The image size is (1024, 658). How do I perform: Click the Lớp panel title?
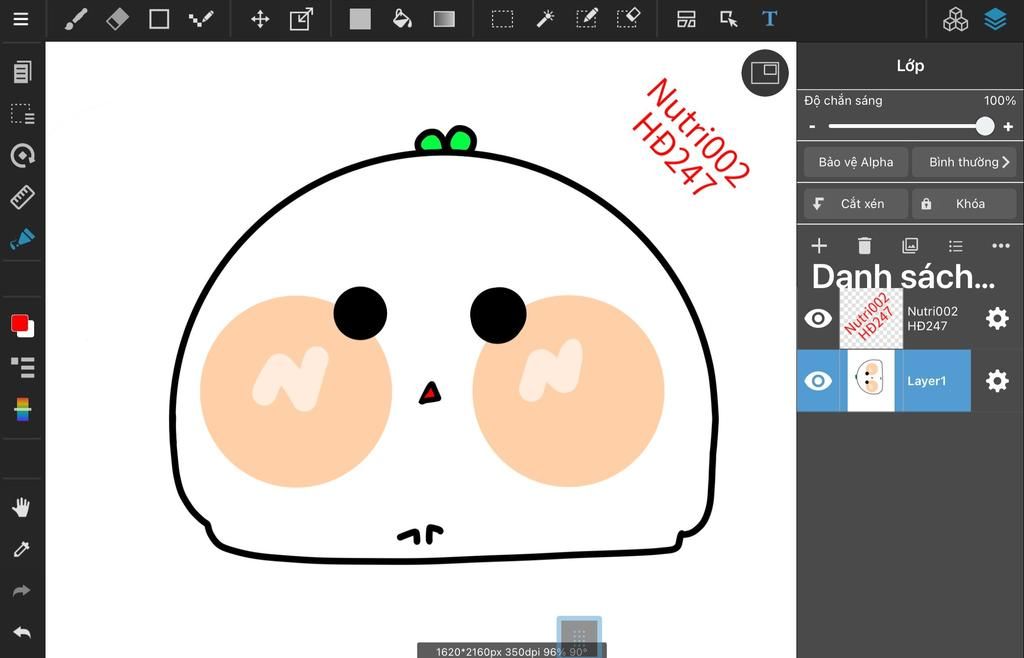point(910,65)
